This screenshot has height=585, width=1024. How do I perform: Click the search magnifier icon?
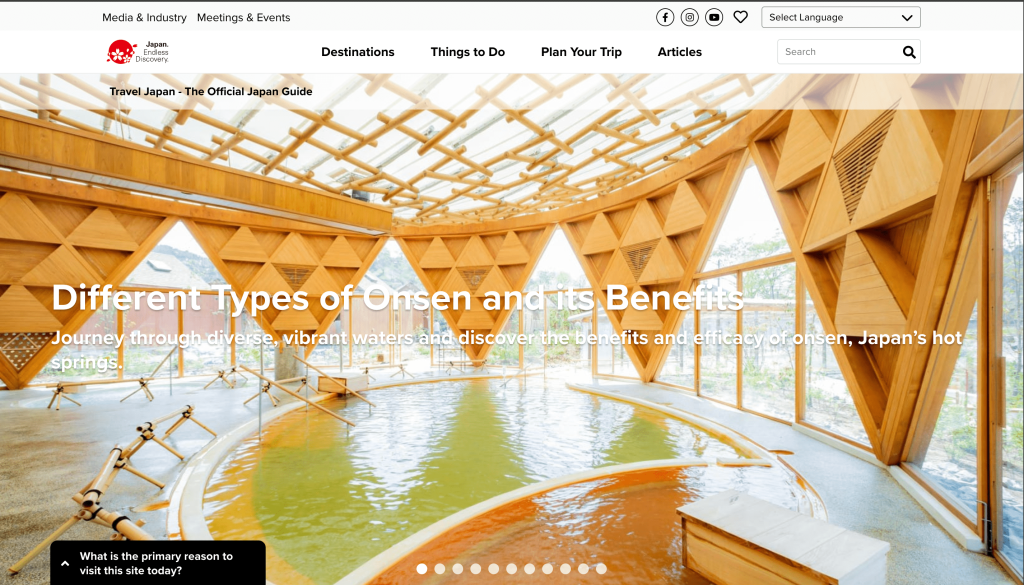tap(909, 52)
